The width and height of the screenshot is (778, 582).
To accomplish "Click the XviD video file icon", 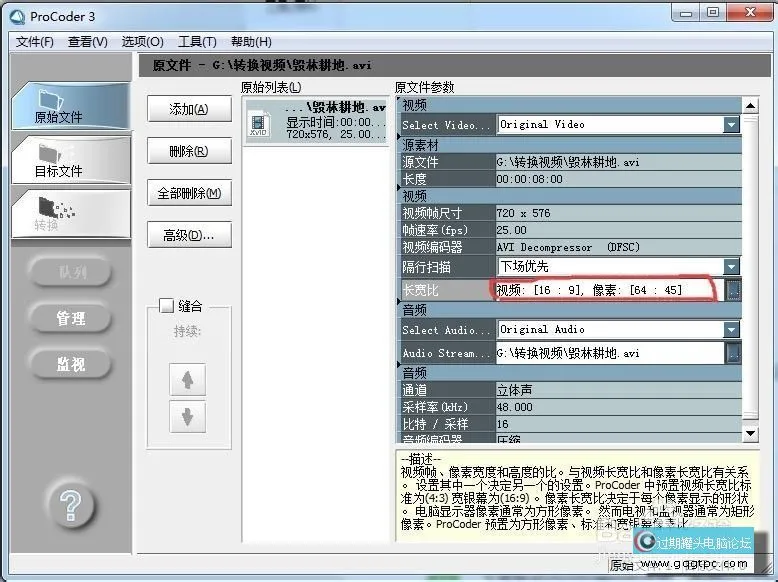I will (259, 125).
